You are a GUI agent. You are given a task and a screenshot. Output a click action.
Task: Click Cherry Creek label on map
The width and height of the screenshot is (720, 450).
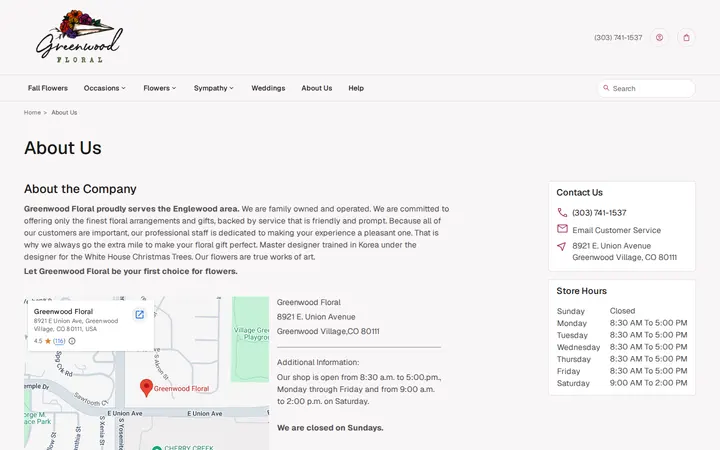189,447
